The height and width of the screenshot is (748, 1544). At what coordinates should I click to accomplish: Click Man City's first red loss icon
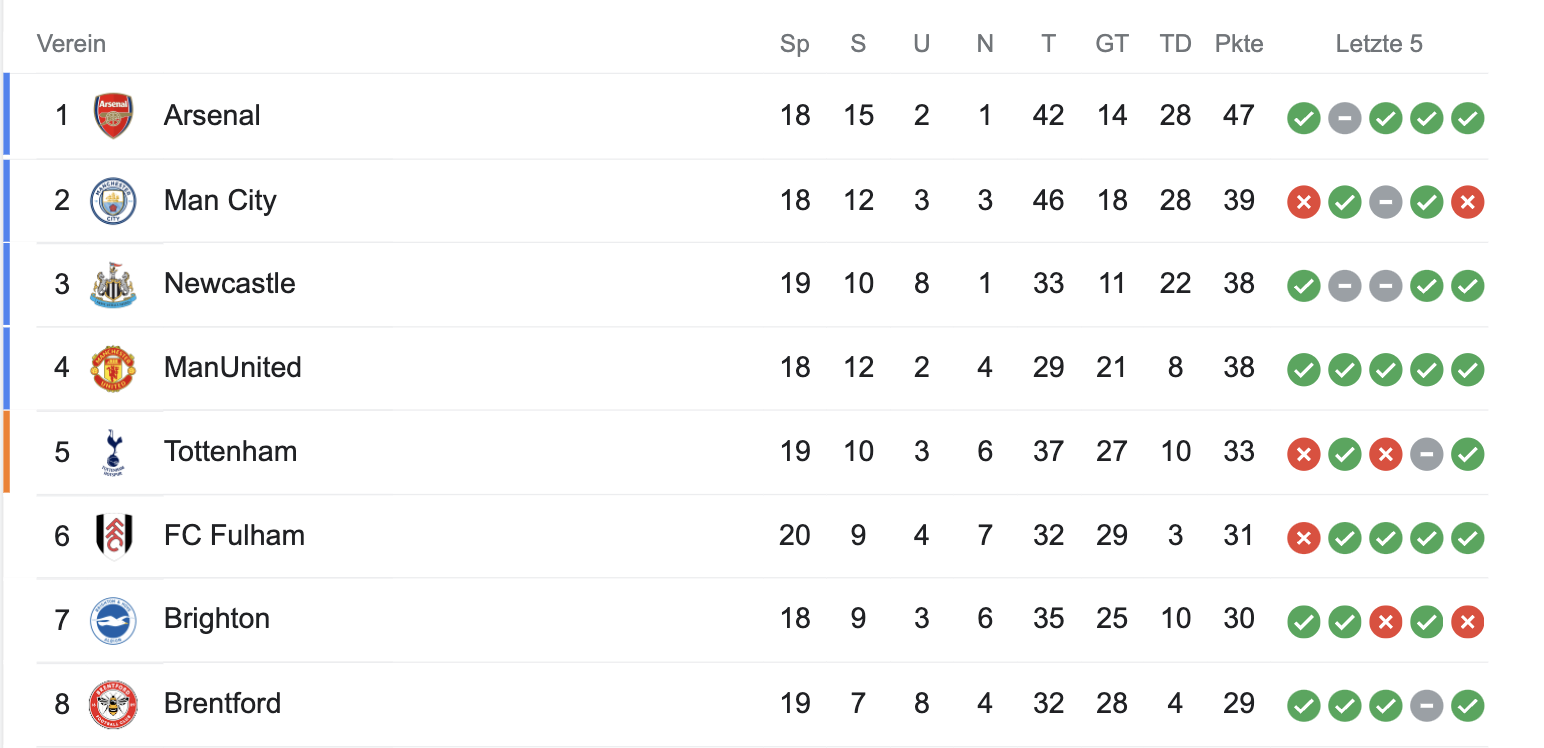coord(1303,203)
